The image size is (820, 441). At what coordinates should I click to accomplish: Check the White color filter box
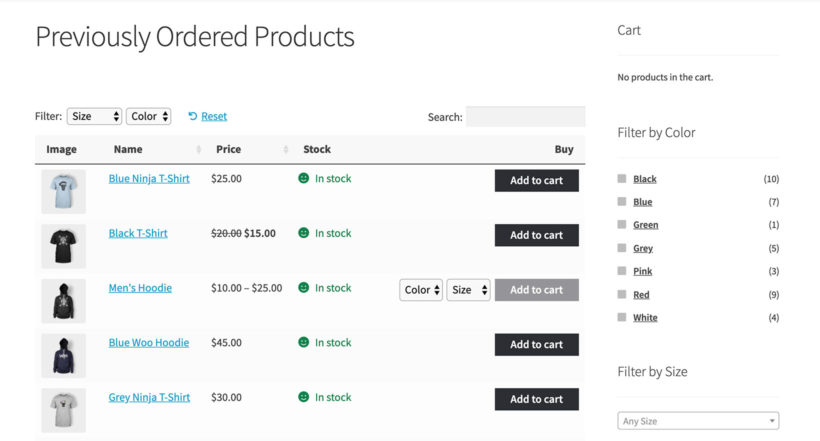(622, 317)
